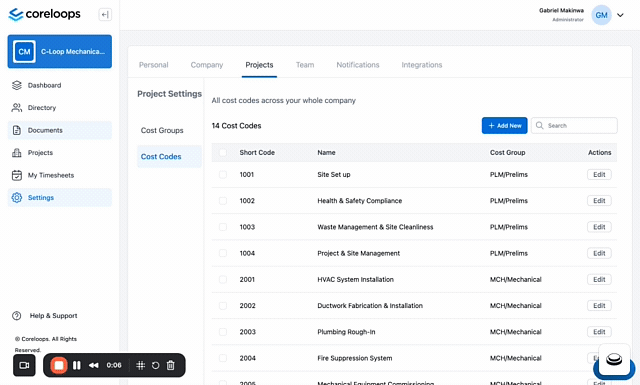Click MCH/Mechanical in the 2003 row

516,332
